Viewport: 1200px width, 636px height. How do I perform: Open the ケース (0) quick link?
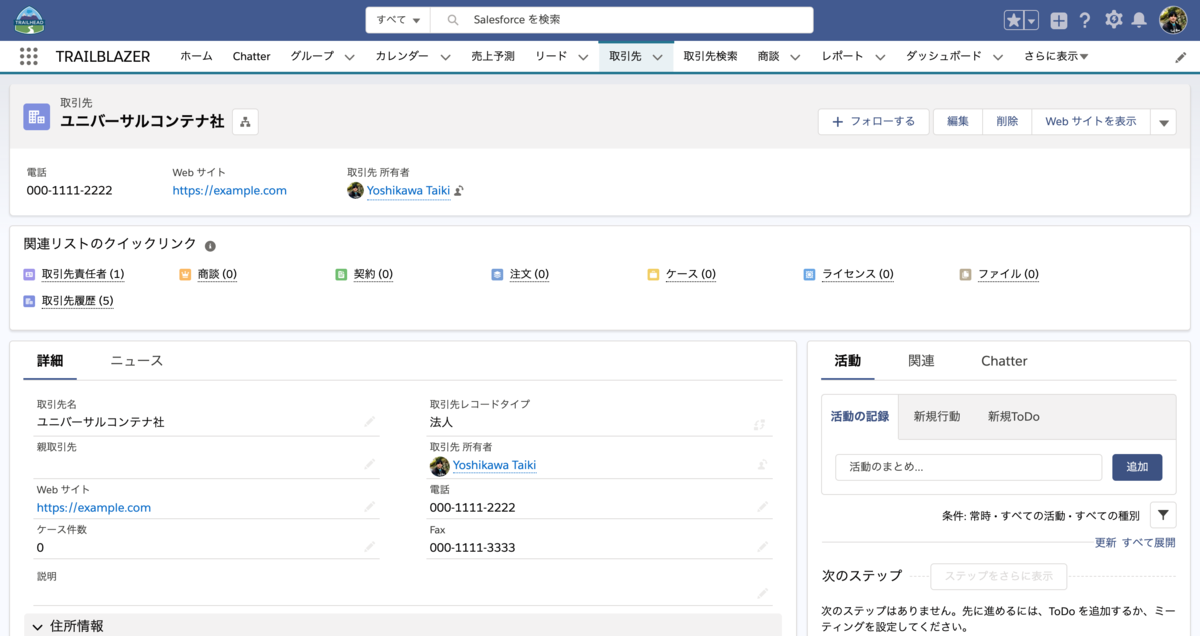point(691,274)
